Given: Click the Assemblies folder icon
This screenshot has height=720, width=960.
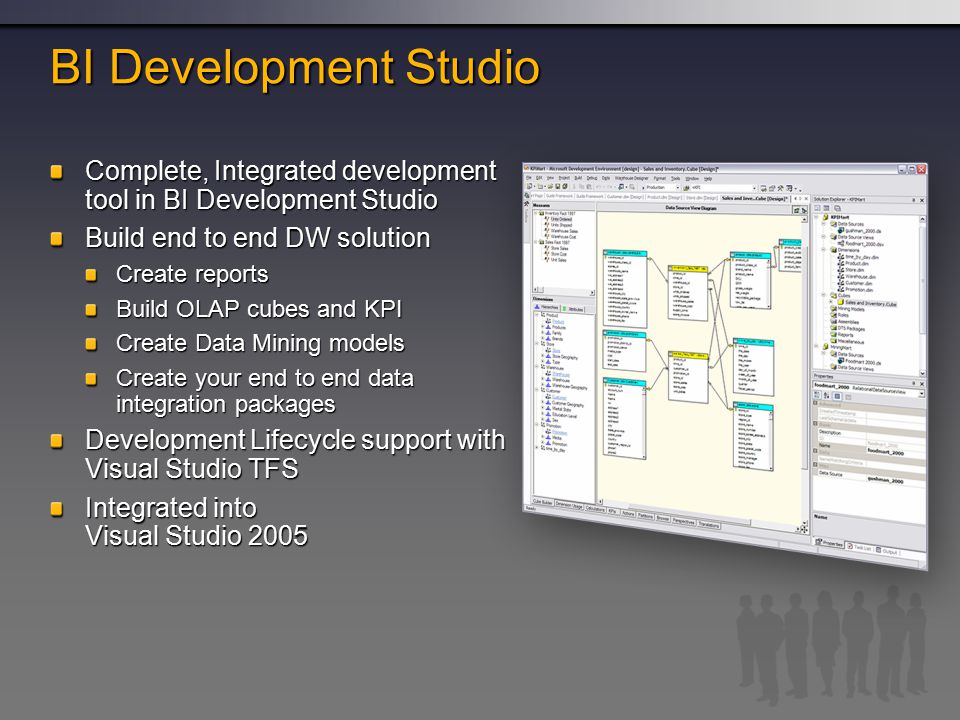Looking at the screenshot, I should point(833,321).
